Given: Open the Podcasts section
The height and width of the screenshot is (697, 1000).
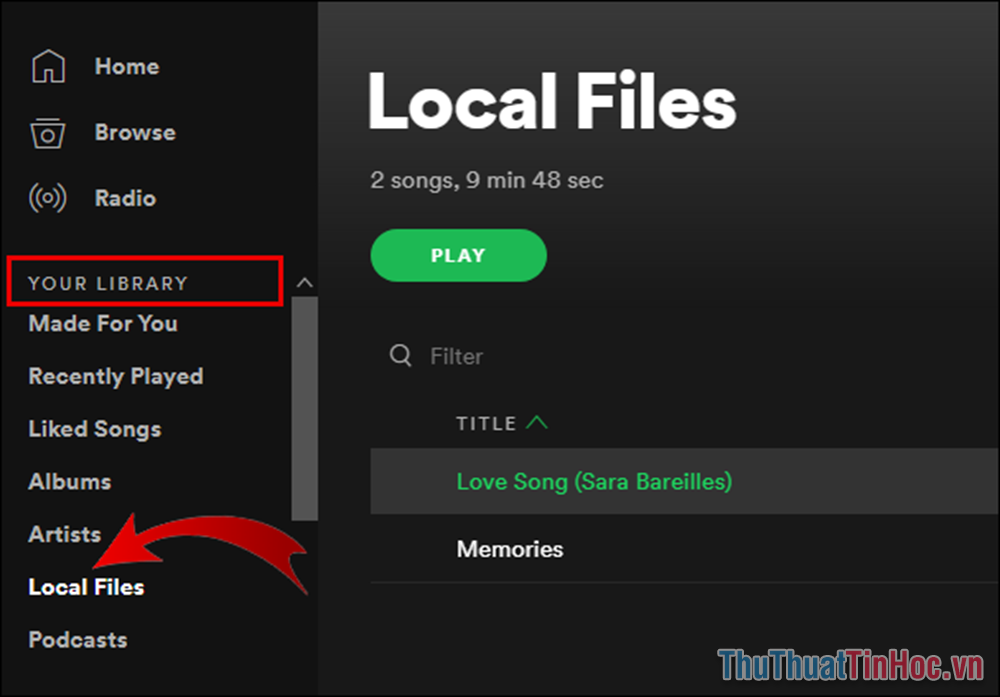Looking at the screenshot, I should point(77,639).
